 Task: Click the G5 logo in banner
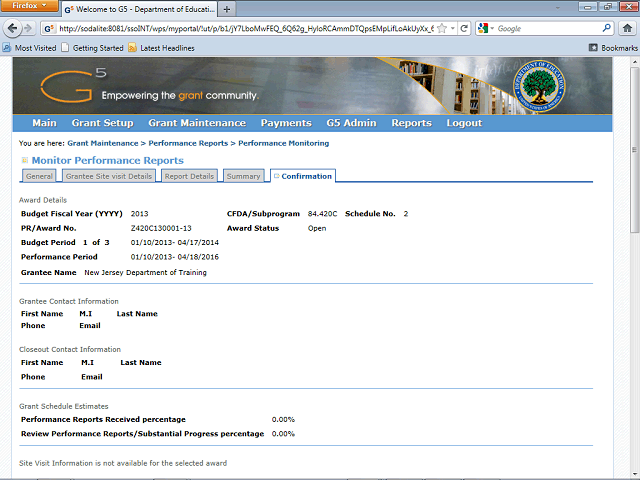point(73,85)
